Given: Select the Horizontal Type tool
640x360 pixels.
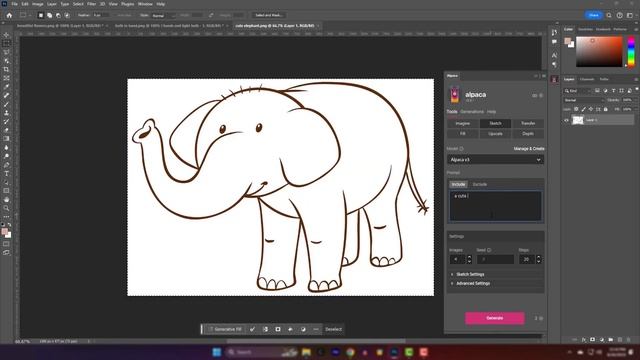Looking at the screenshot, I should tap(6, 173).
